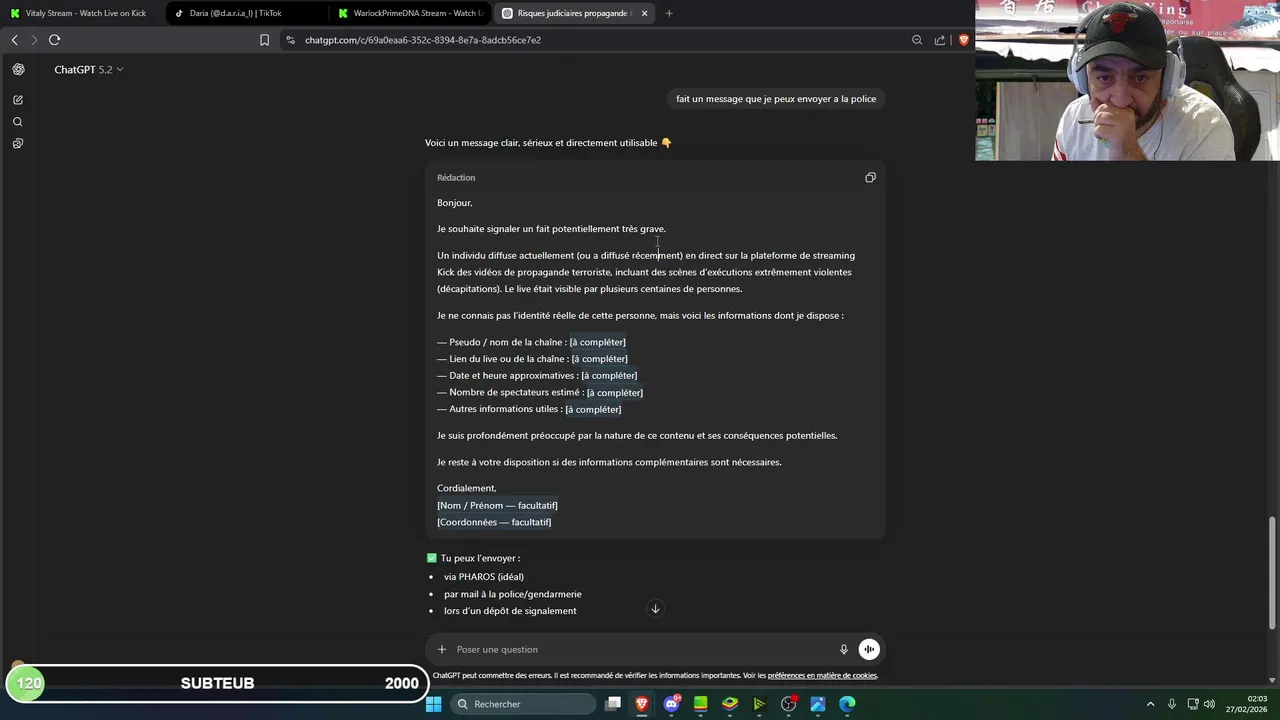Jump to bottom using down-arrow button

[655, 609]
